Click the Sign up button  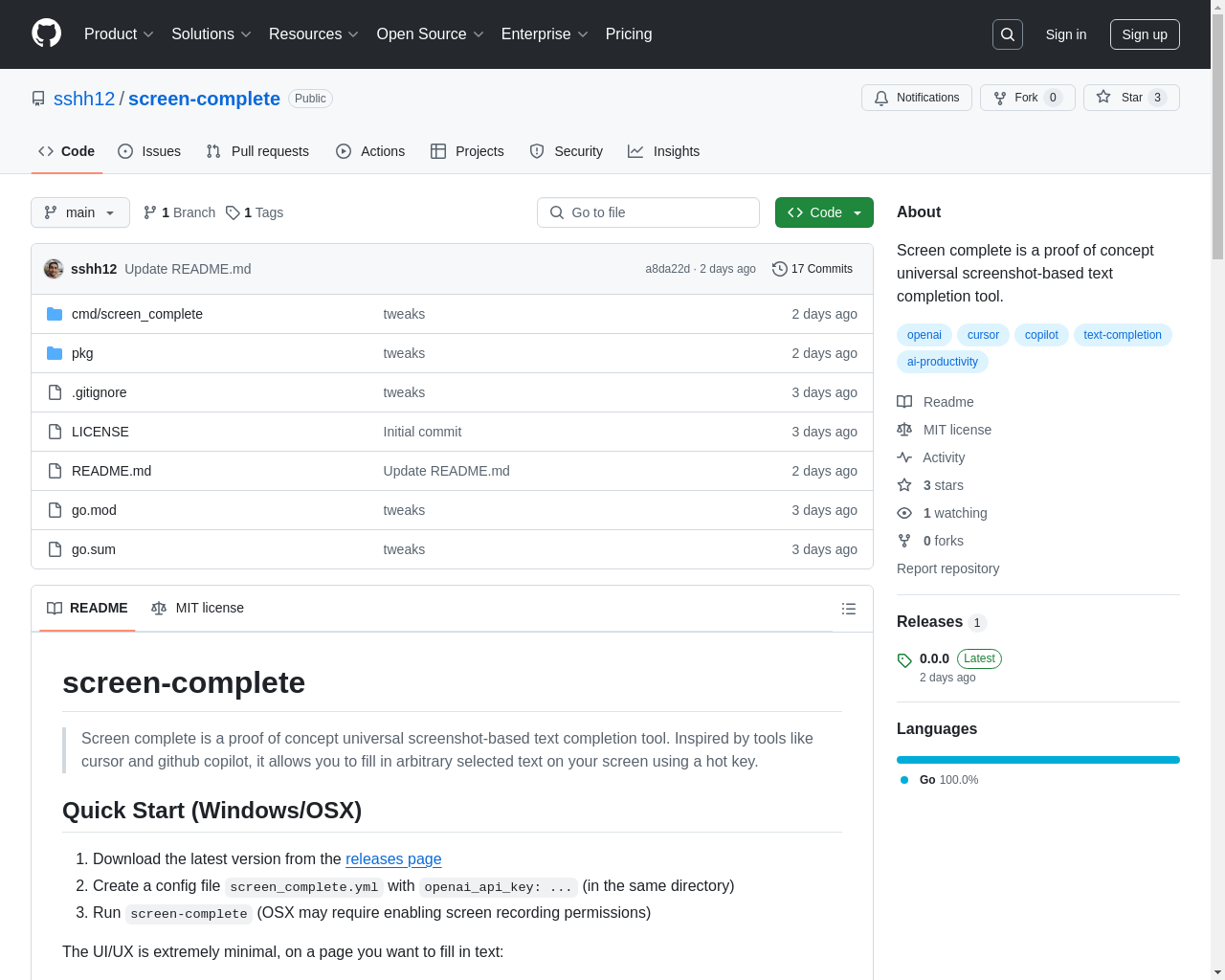[1145, 34]
